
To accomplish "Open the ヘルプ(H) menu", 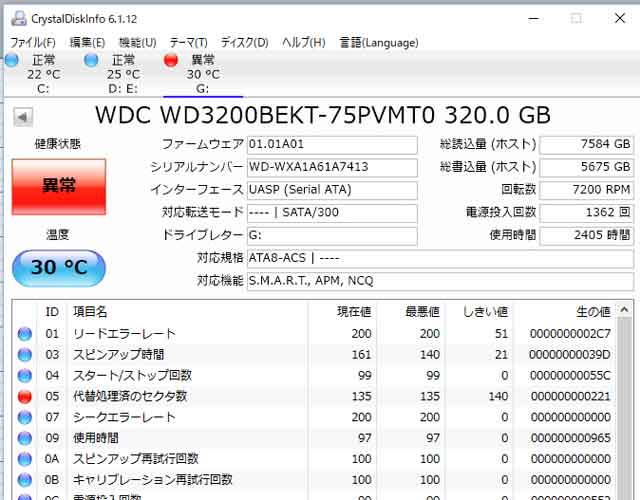I will click(x=303, y=42).
